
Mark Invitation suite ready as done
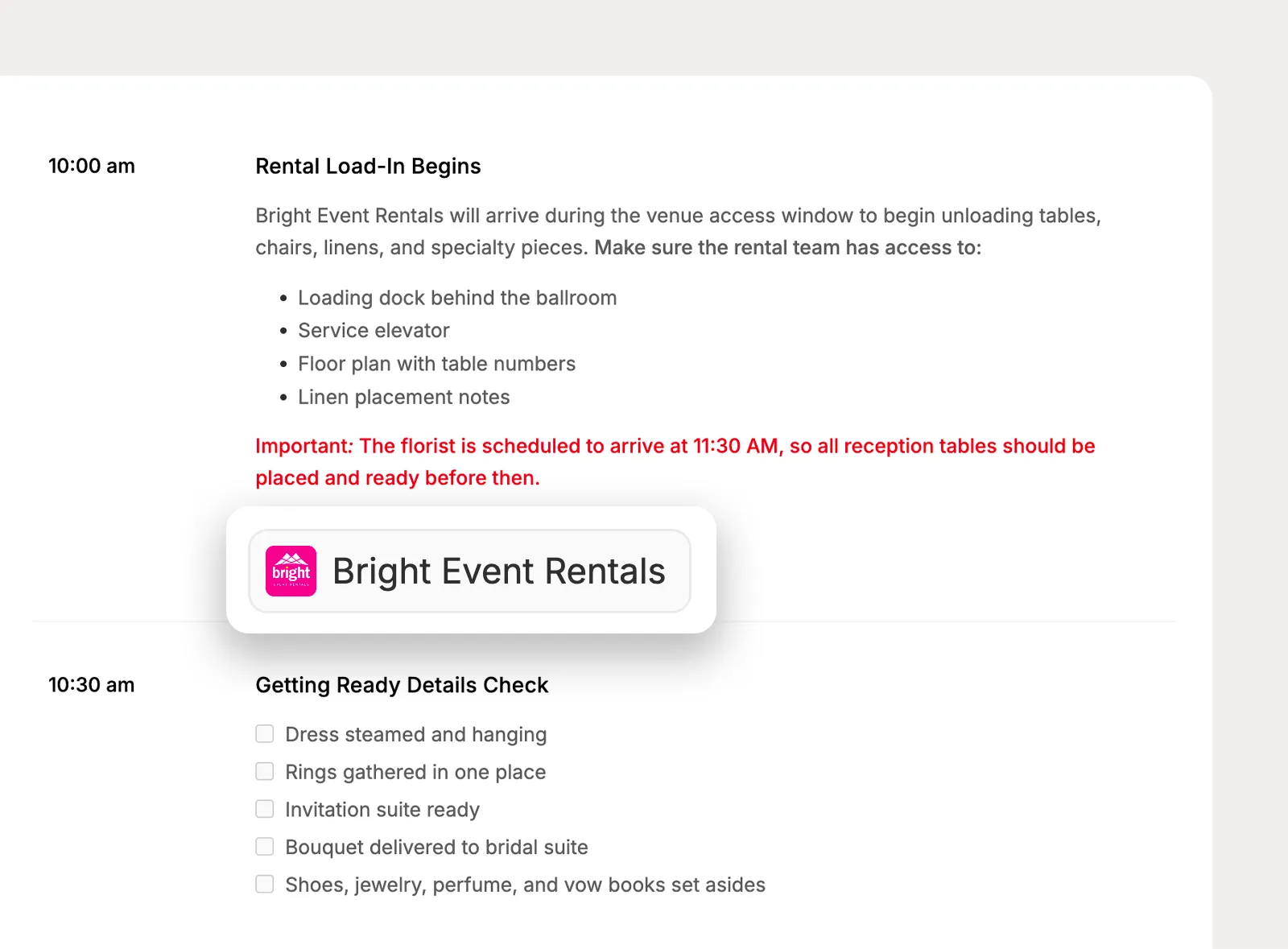264,808
